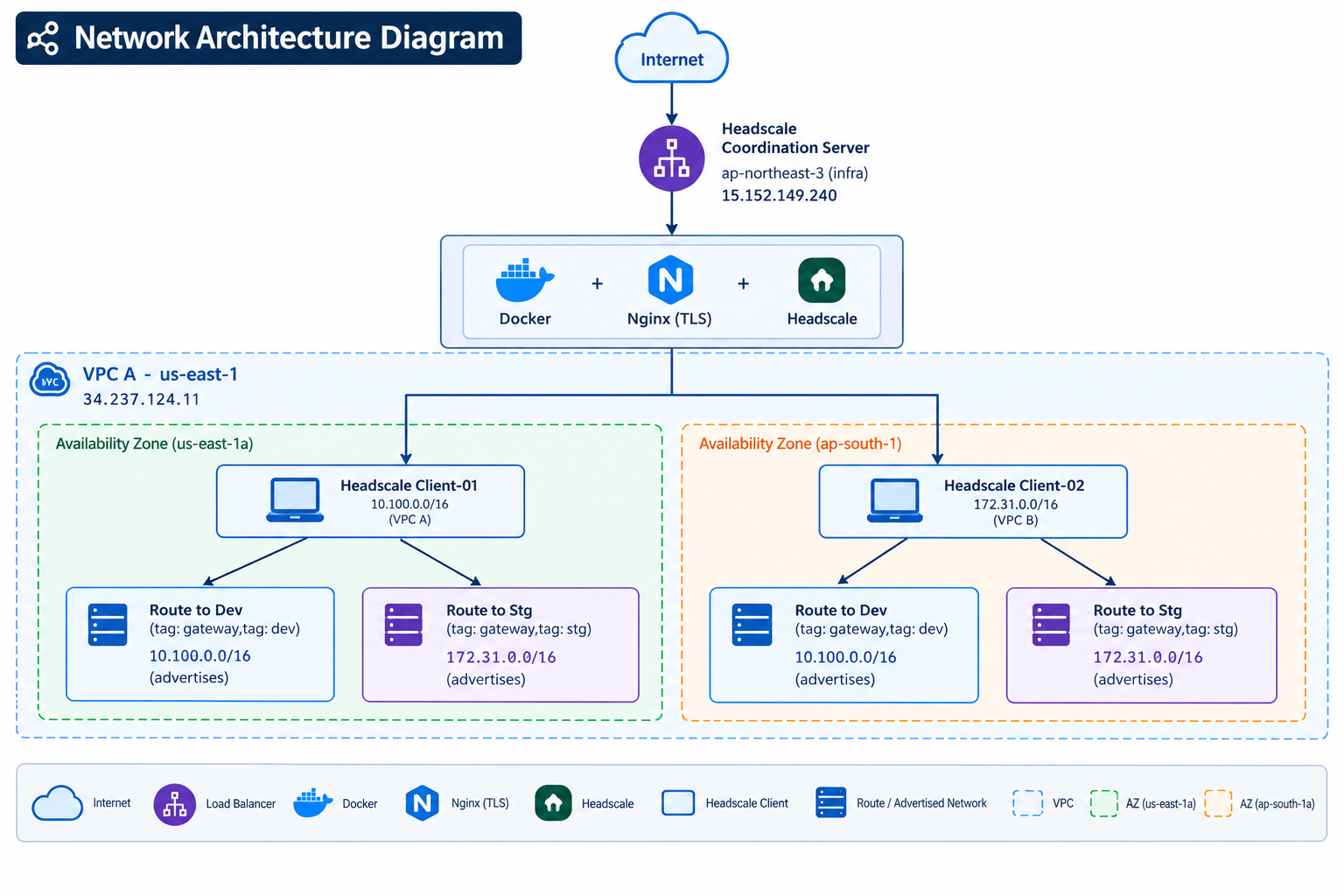Click the Load Balancer icon in the legend
Viewport: 1344px width, 896px height.
175,804
